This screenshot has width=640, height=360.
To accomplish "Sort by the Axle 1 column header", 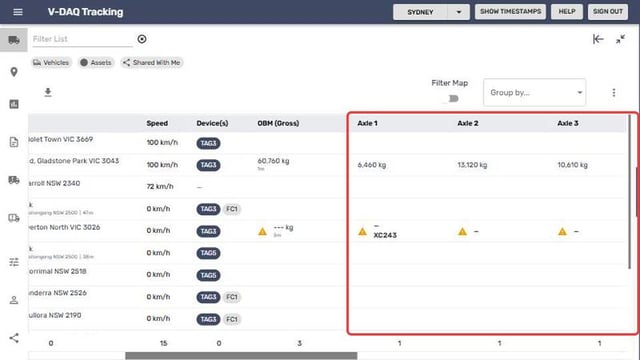I will 367,123.
